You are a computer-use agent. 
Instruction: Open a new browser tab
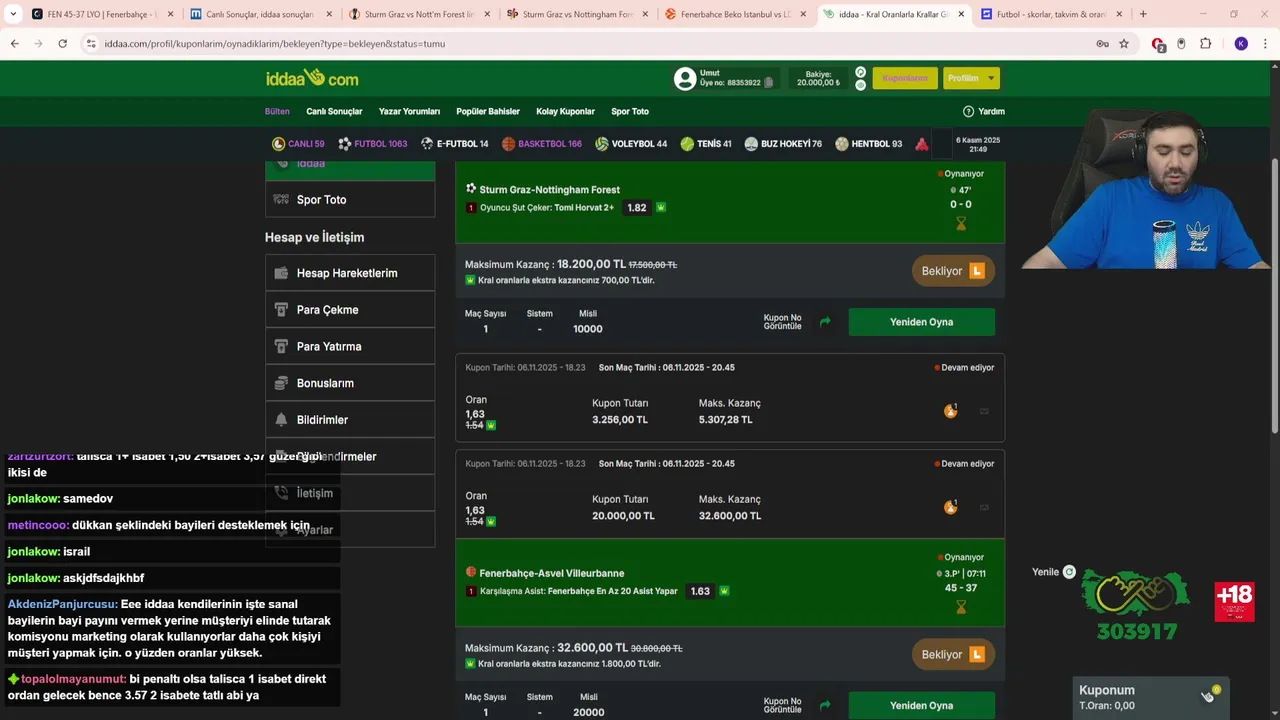point(1143,14)
